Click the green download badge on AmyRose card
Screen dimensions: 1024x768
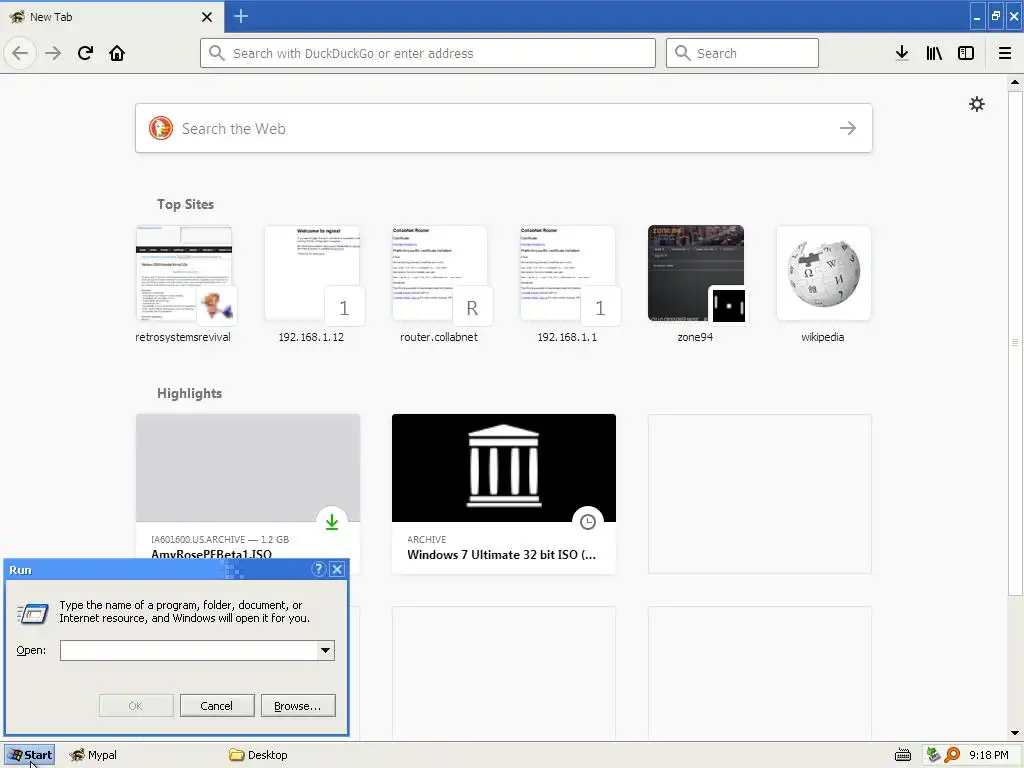(x=332, y=522)
